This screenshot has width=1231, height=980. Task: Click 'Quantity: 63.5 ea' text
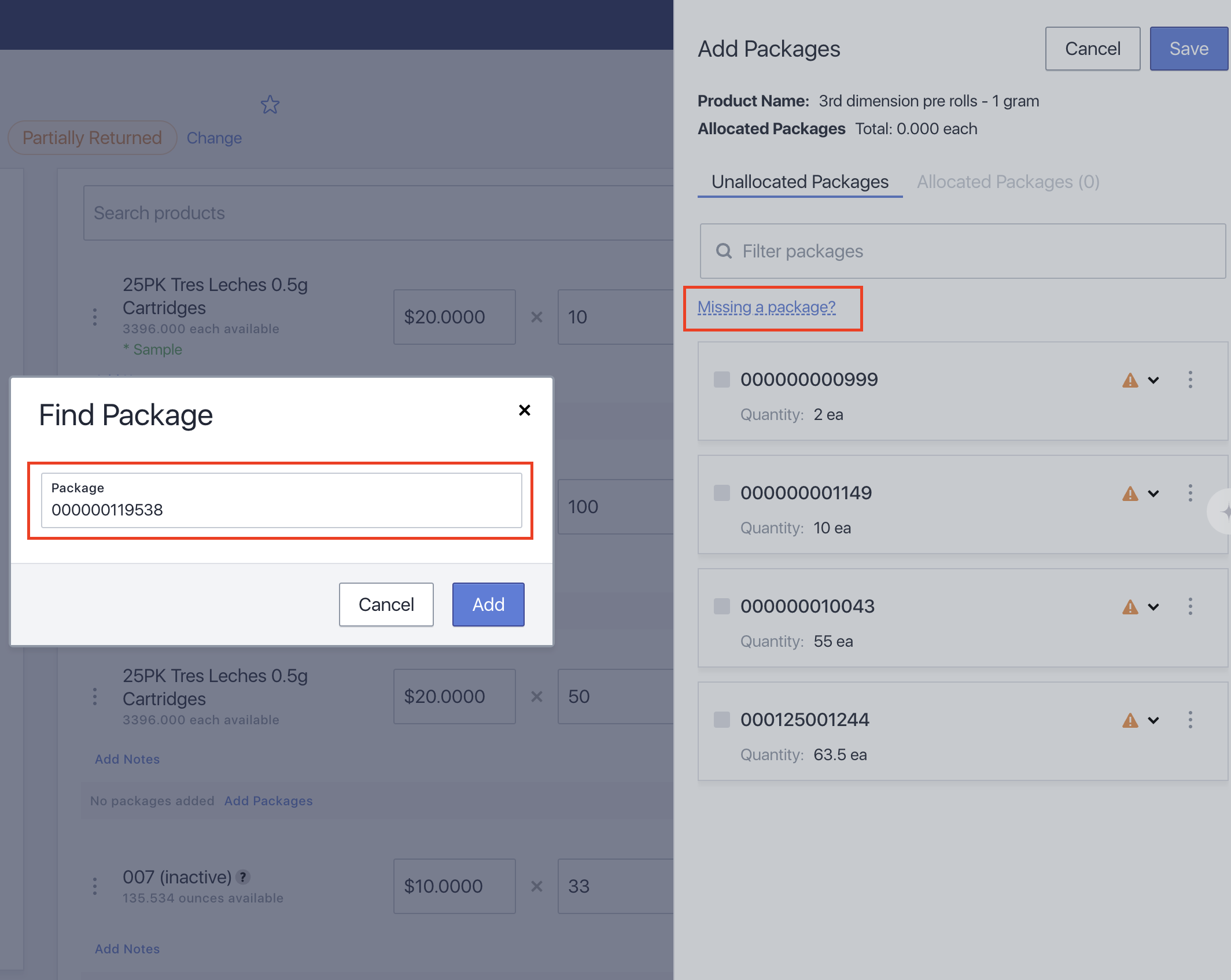click(x=804, y=755)
